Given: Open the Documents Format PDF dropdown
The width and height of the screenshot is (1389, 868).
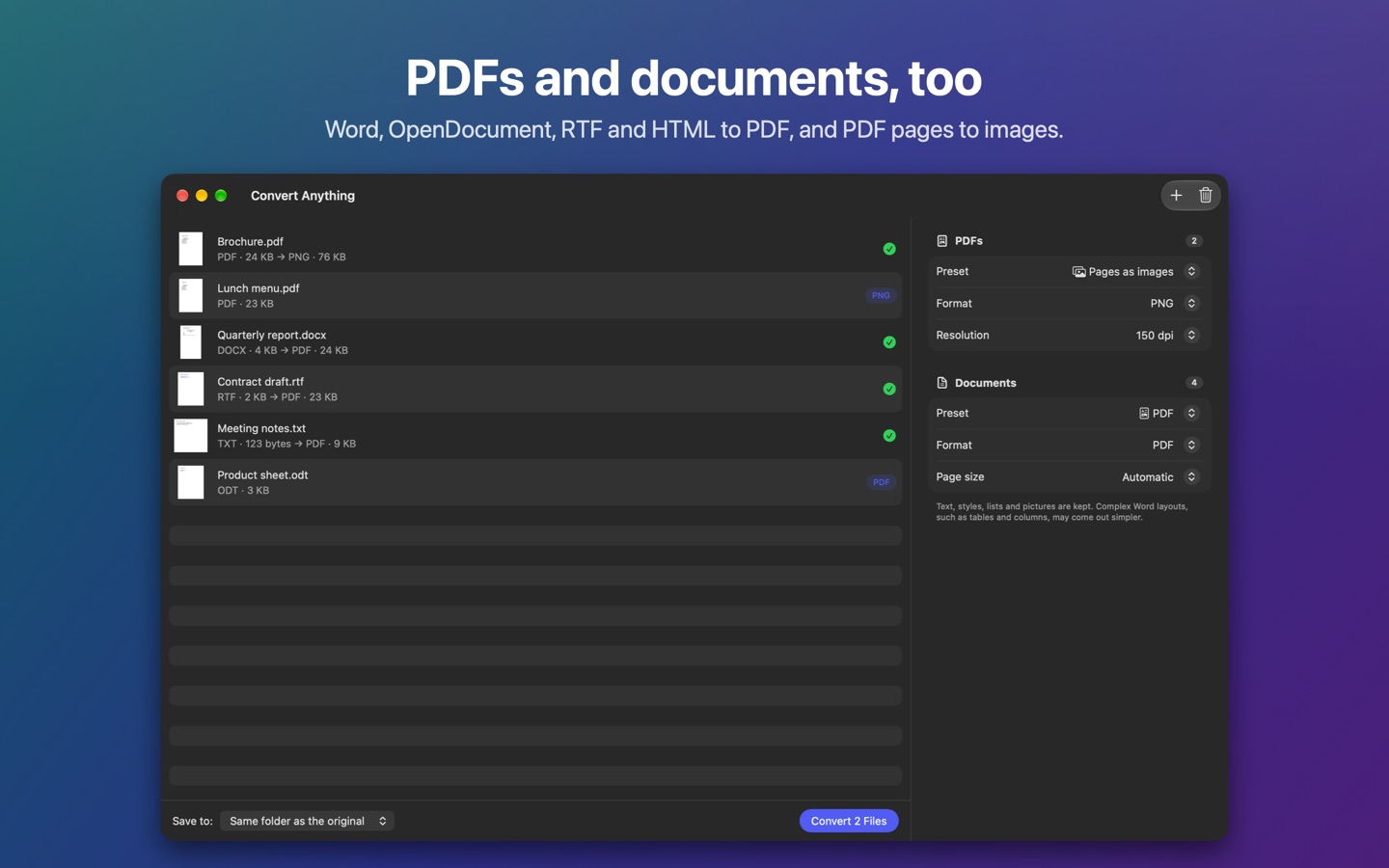Looking at the screenshot, I should click(1175, 446).
